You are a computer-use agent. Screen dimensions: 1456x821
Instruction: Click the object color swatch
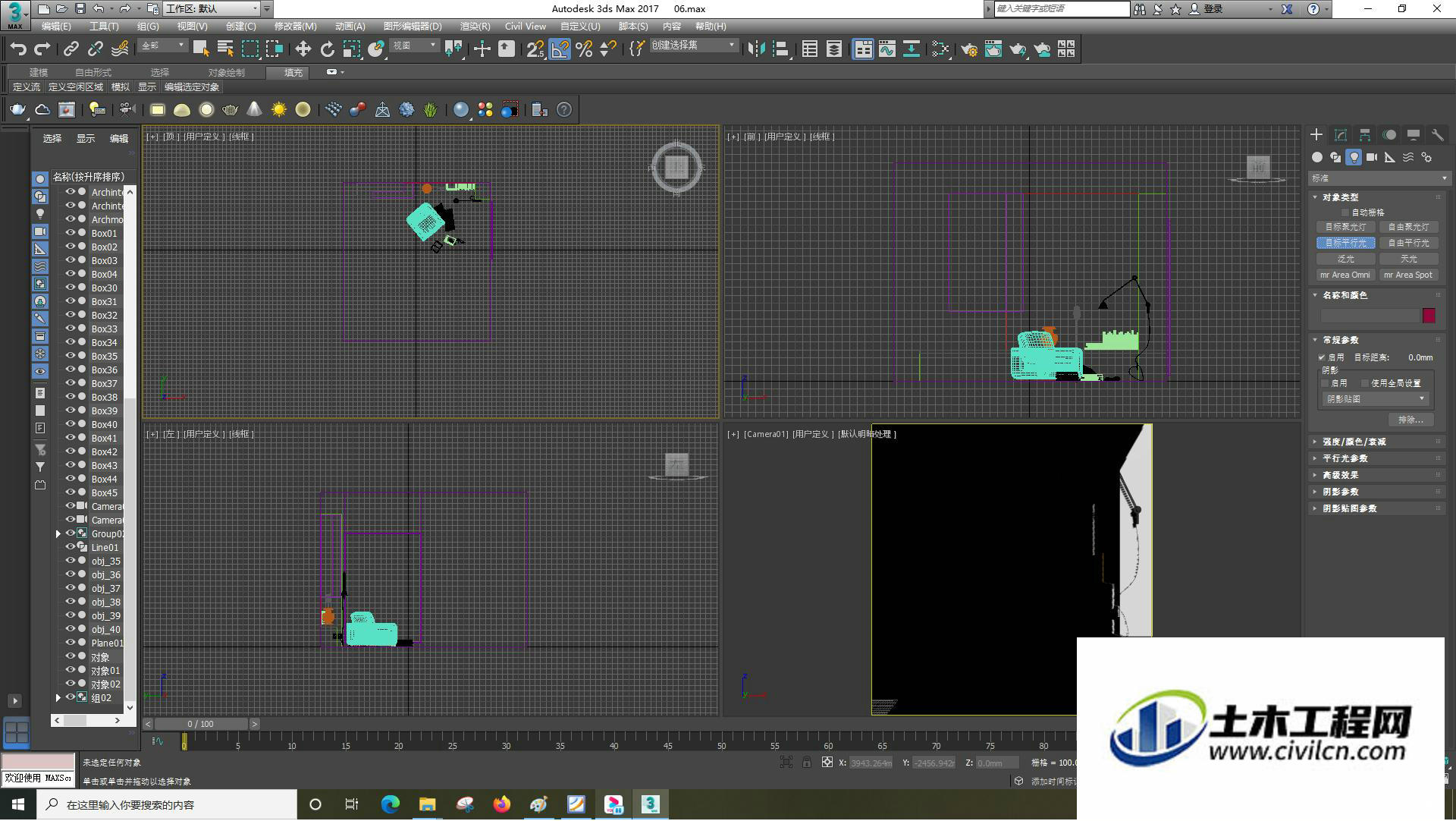point(1429,316)
